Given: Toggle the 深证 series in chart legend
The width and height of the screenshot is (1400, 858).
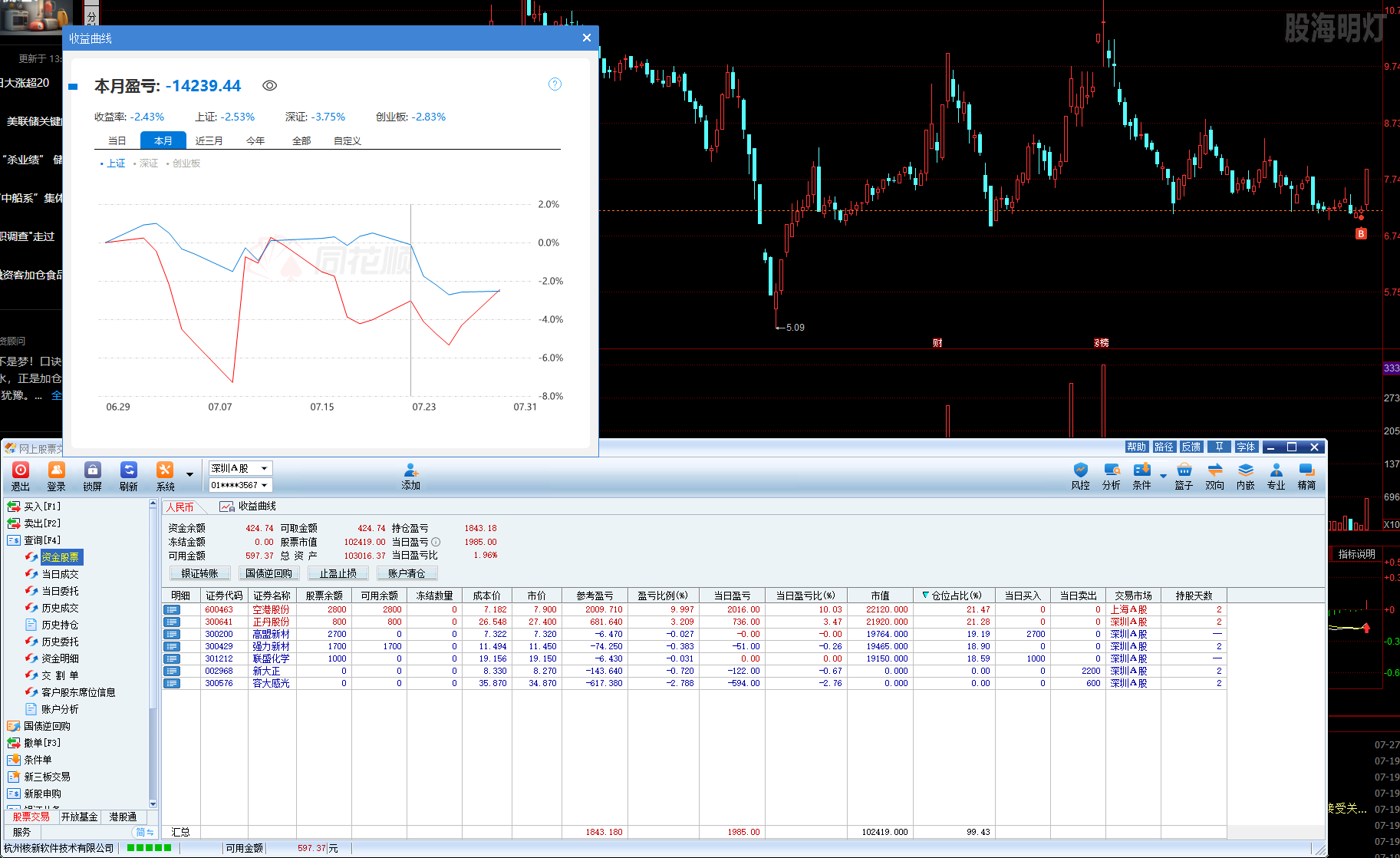Looking at the screenshot, I should coord(146,163).
